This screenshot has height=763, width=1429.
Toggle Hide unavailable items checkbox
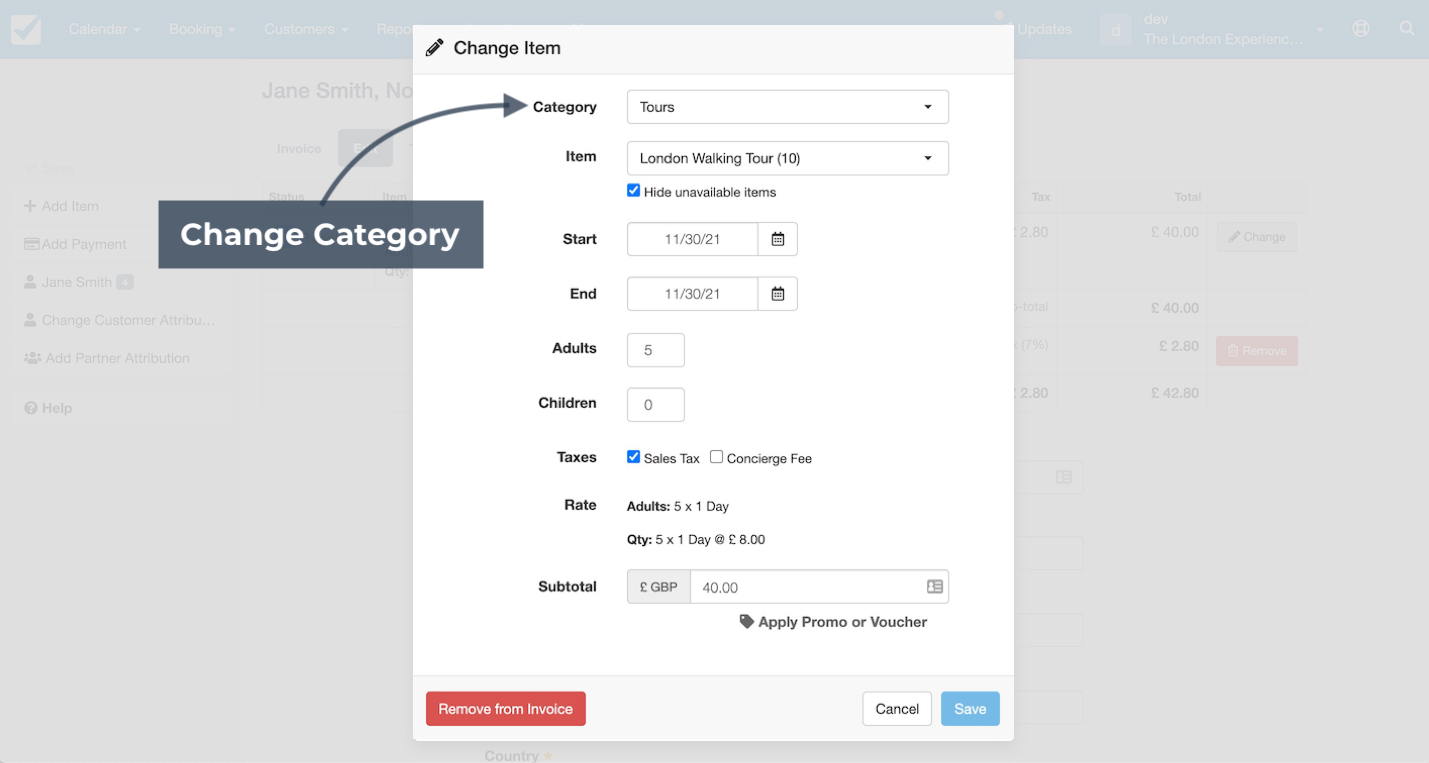(x=633, y=190)
